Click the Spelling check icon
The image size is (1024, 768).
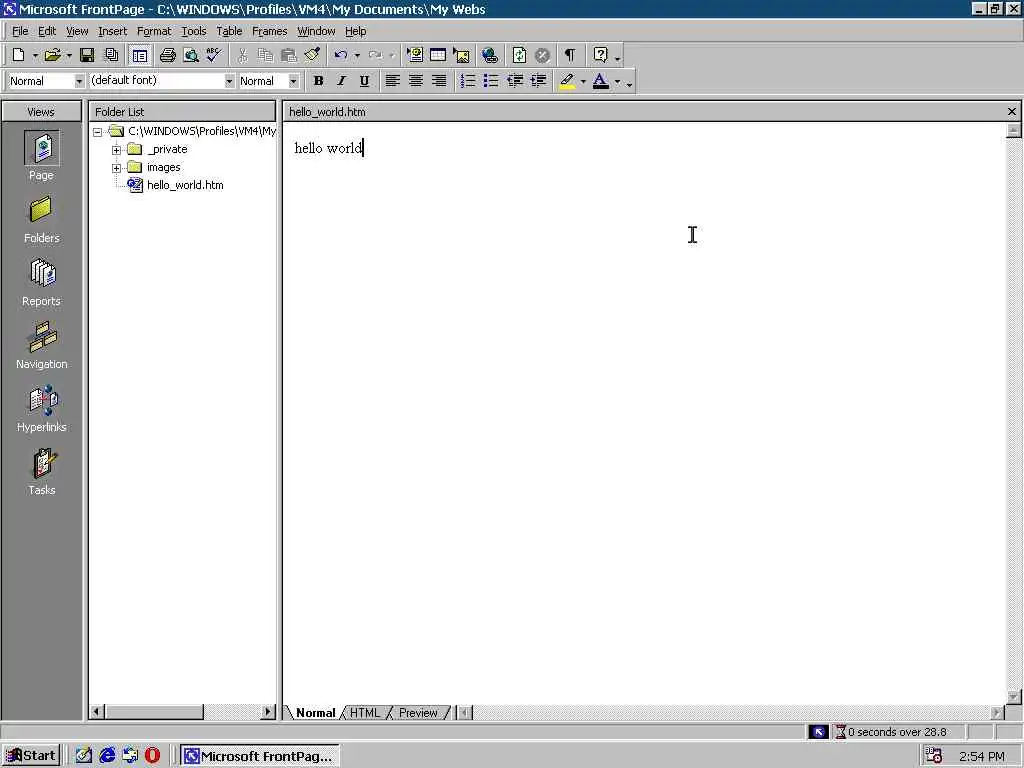(214, 56)
